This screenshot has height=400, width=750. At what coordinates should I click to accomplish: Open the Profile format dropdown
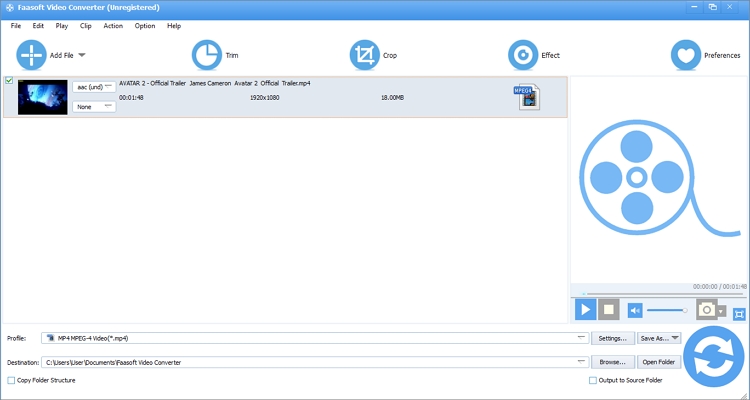point(315,338)
